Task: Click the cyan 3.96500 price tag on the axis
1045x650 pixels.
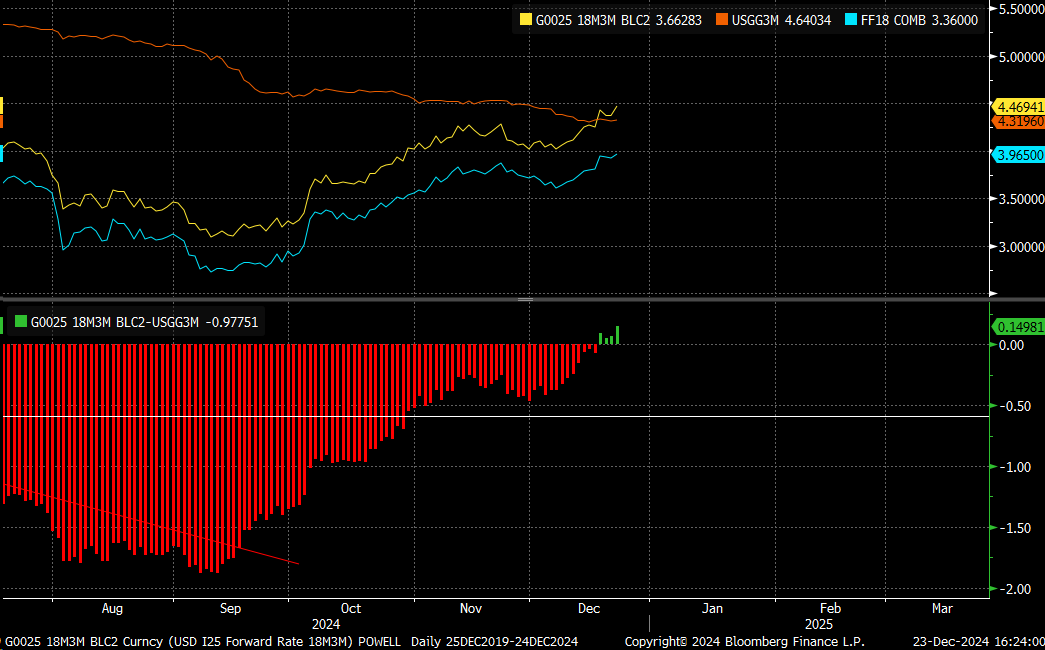Action: [1018, 155]
